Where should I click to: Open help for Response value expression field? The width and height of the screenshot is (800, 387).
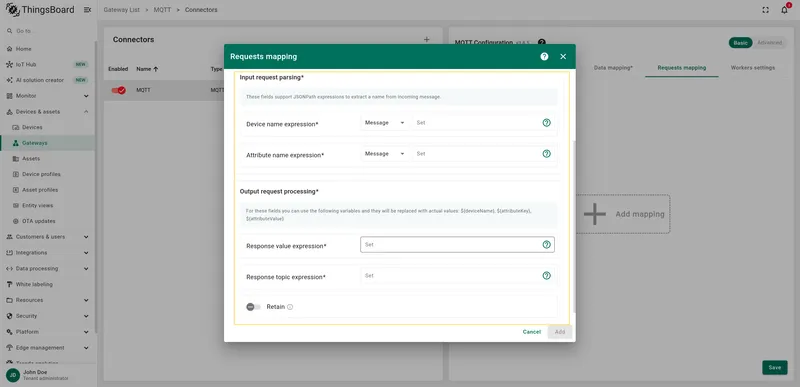(546, 245)
